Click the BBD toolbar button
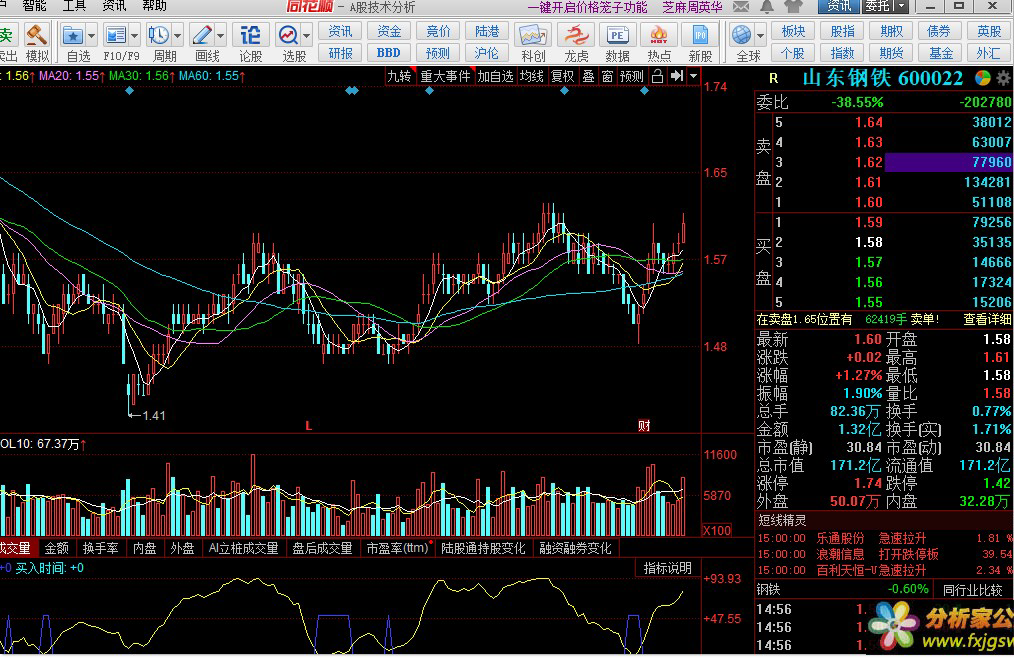 click(x=389, y=53)
